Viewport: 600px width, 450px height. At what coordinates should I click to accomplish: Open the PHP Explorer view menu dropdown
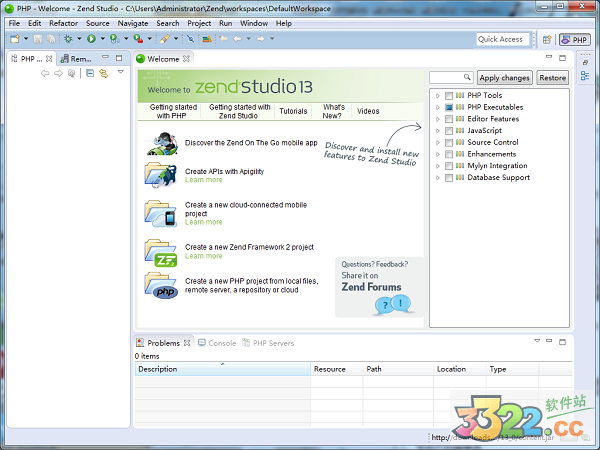click(x=121, y=73)
